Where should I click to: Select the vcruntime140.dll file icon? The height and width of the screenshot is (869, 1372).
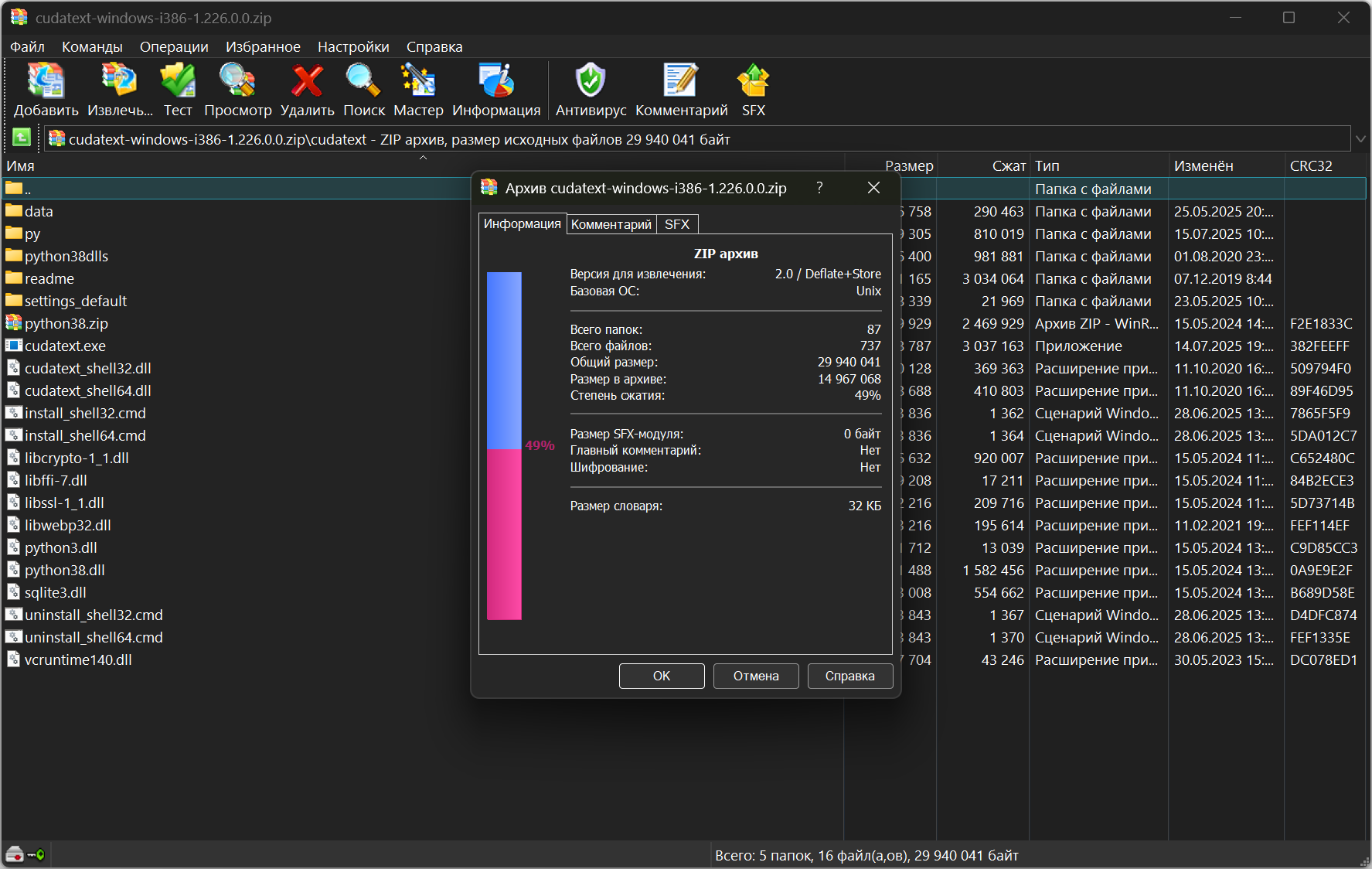click(x=14, y=659)
